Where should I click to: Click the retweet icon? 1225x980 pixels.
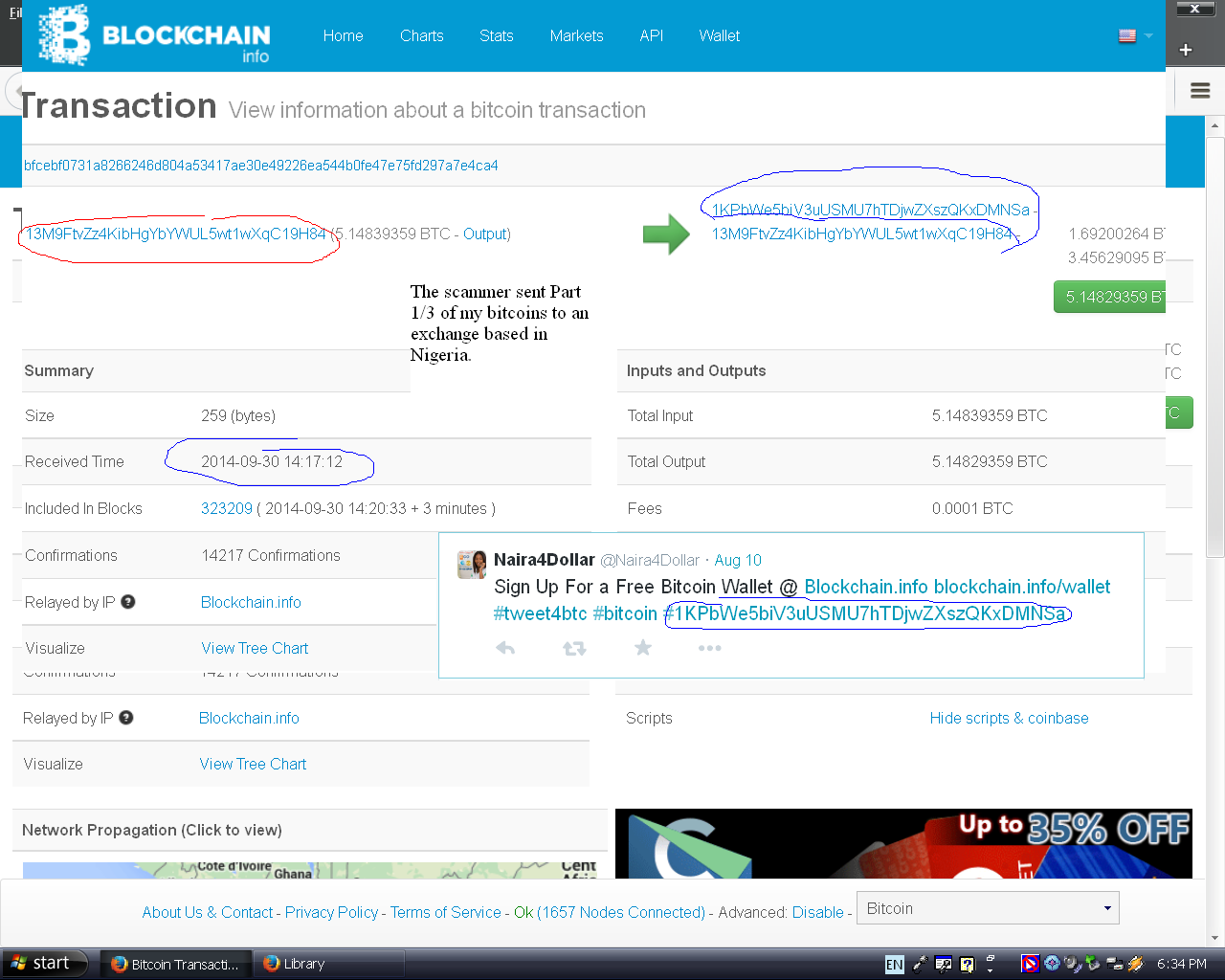pyautogui.click(x=574, y=648)
